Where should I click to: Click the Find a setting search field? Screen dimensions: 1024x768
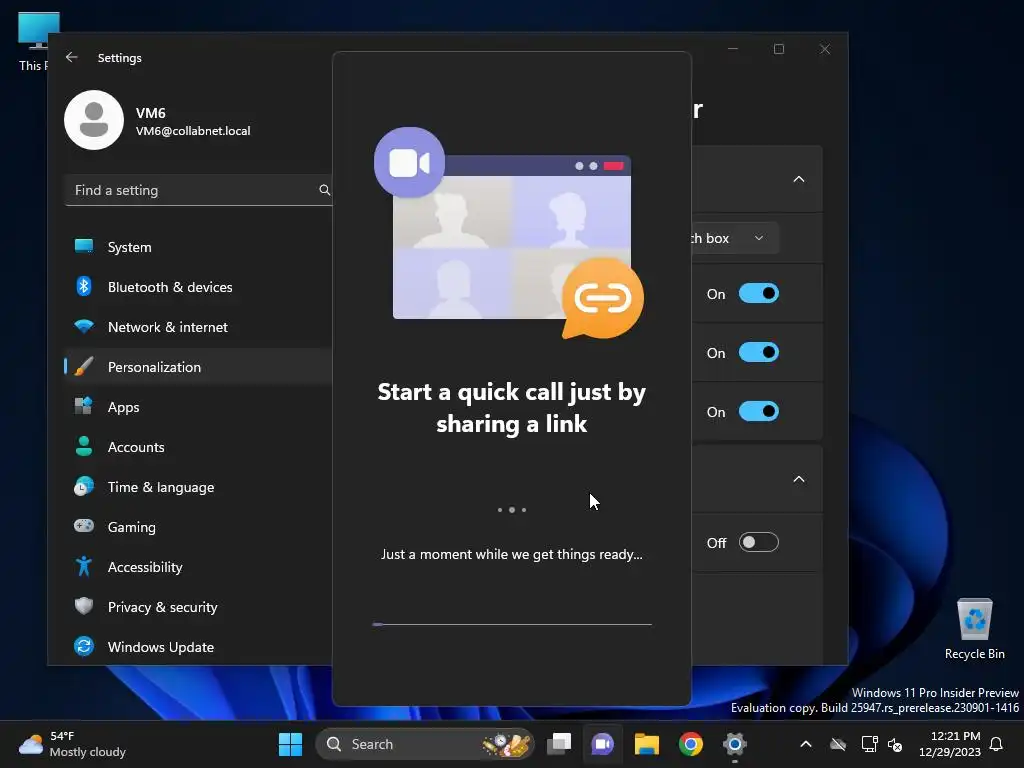tap(199, 190)
